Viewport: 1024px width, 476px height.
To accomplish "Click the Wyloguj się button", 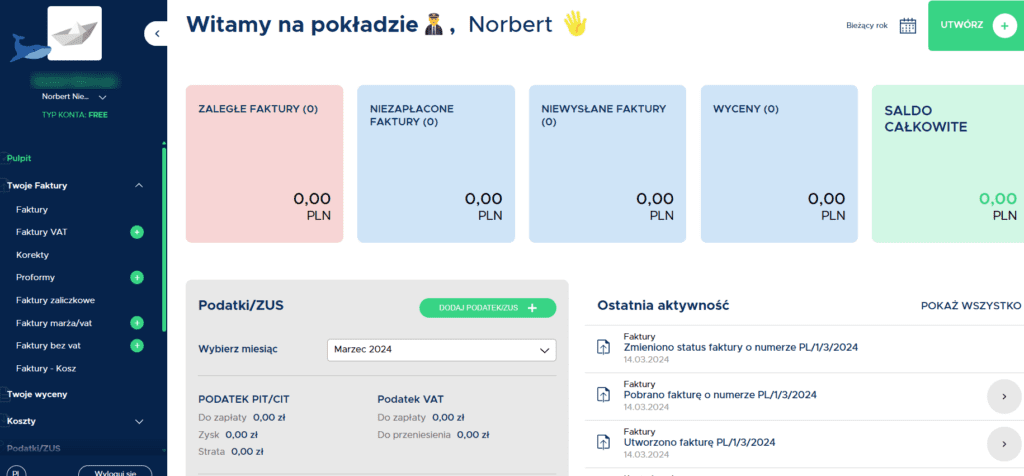I will pyautogui.click(x=115, y=470).
